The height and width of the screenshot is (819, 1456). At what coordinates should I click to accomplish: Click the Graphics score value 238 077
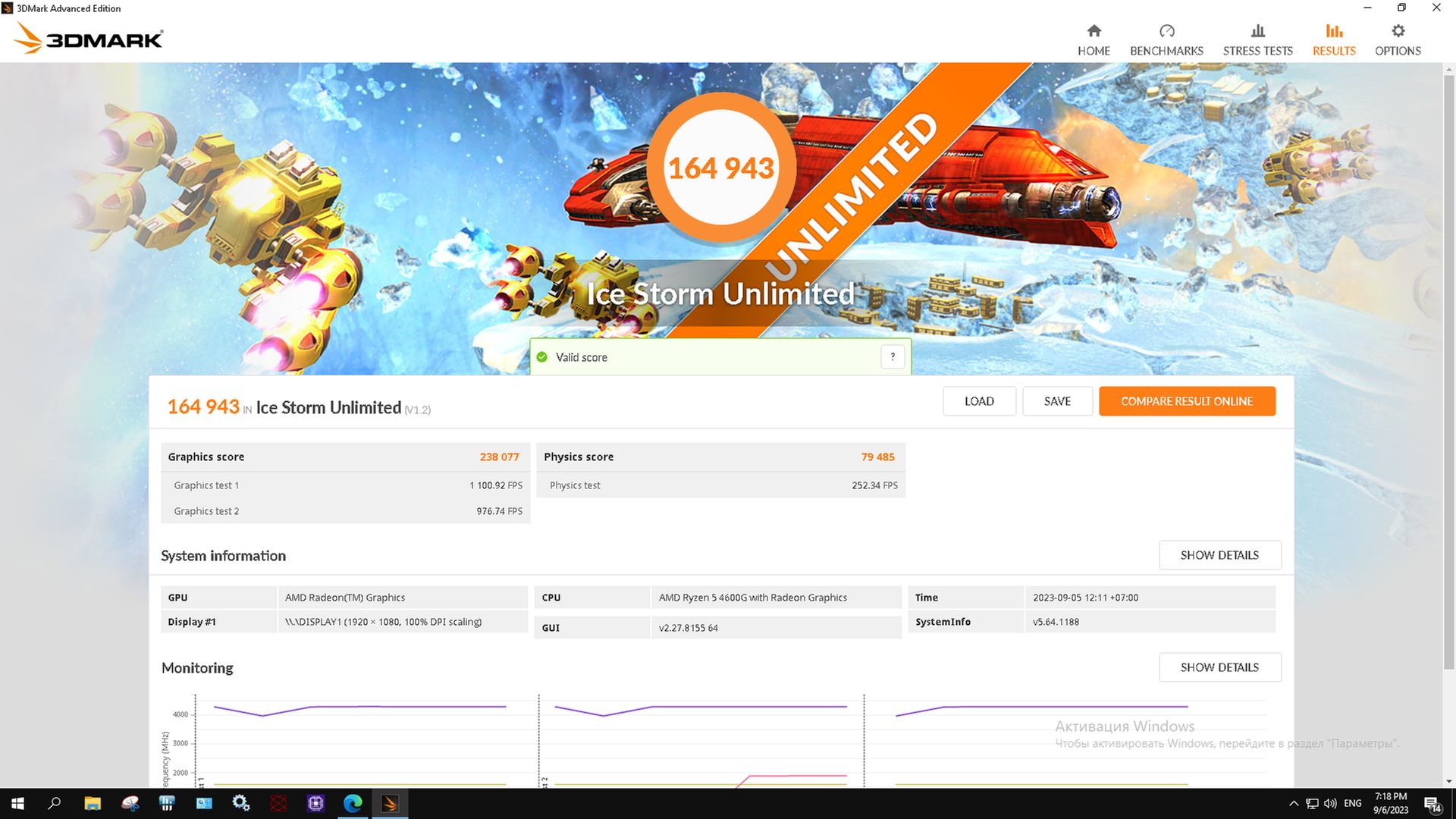[x=499, y=457]
